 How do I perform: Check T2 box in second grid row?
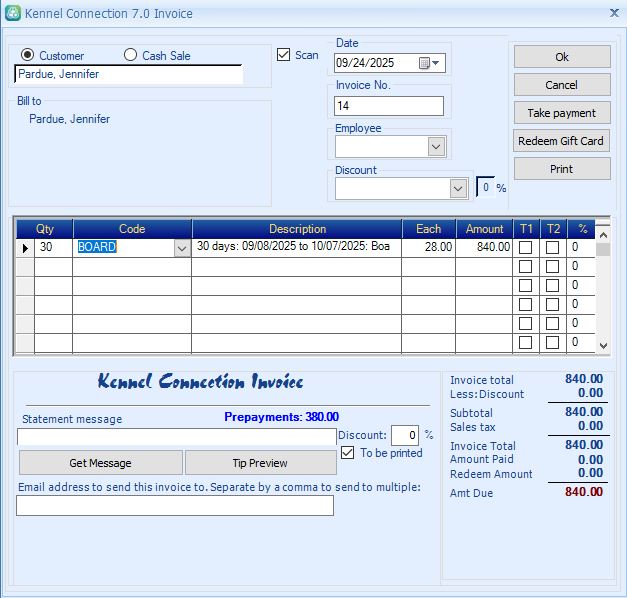point(552,266)
